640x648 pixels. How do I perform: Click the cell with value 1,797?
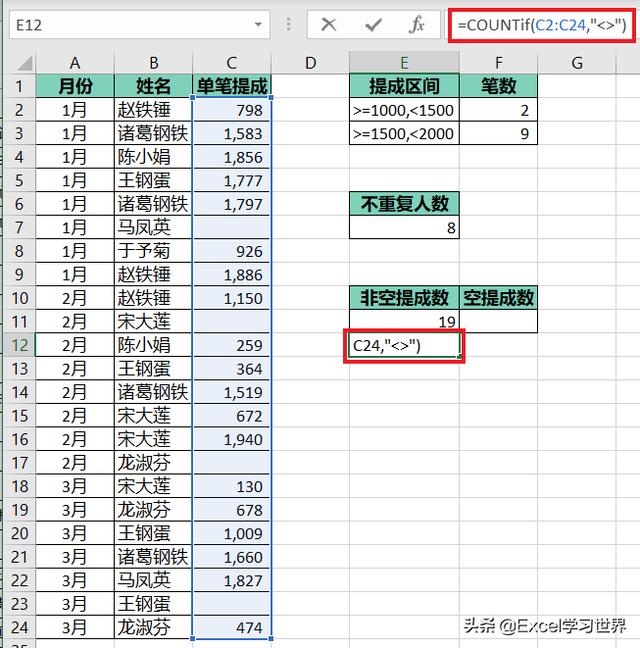pyautogui.click(x=231, y=204)
